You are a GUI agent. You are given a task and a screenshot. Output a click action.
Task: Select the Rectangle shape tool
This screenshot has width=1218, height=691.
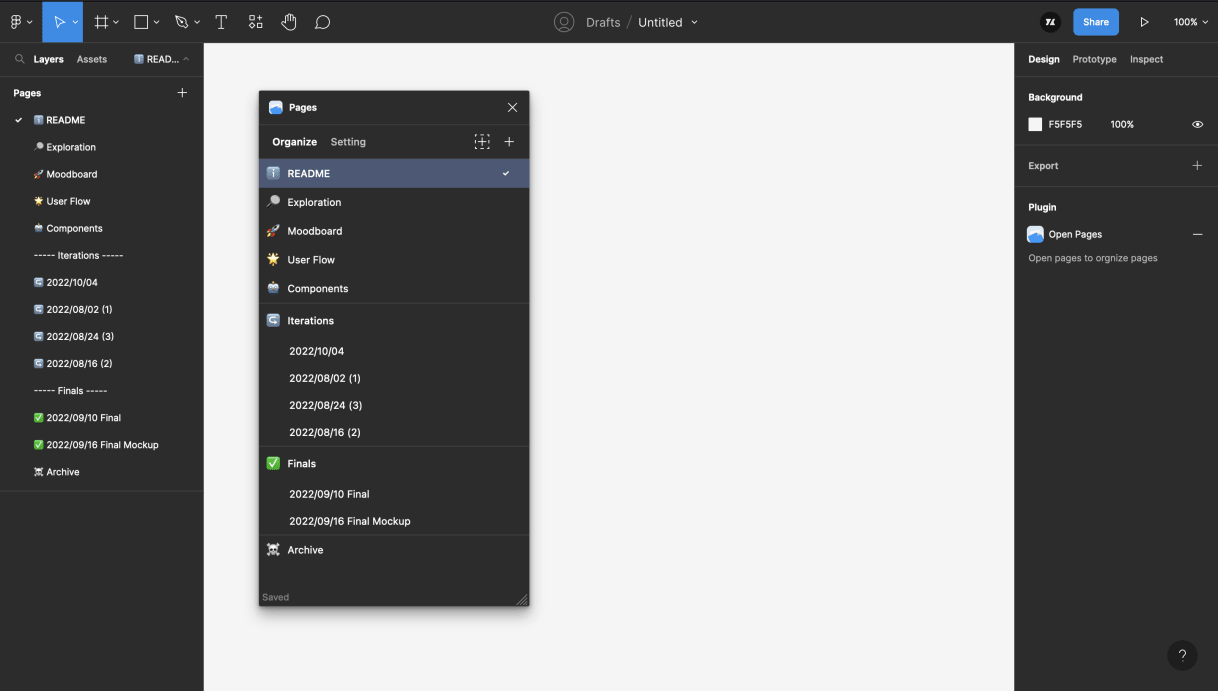[x=141, y=21]
